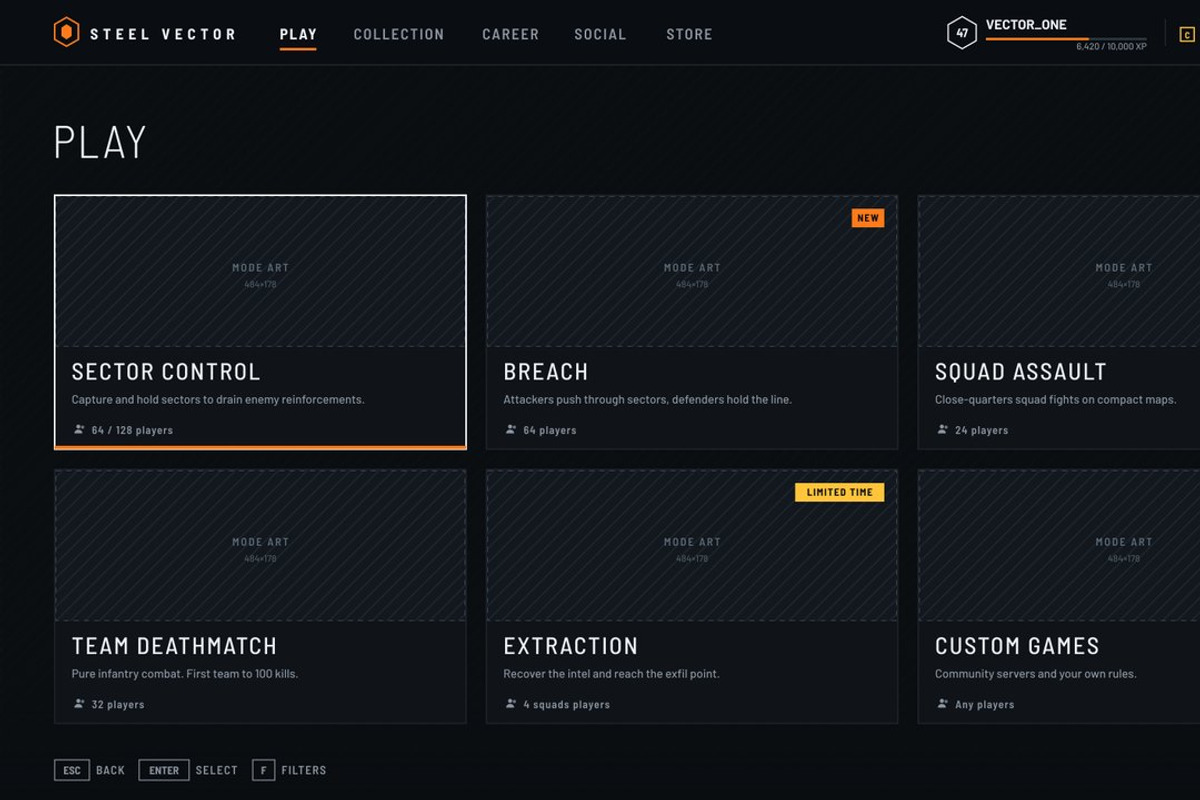
Task: Click the BREACH title text
Action: [x=546, y=372]
